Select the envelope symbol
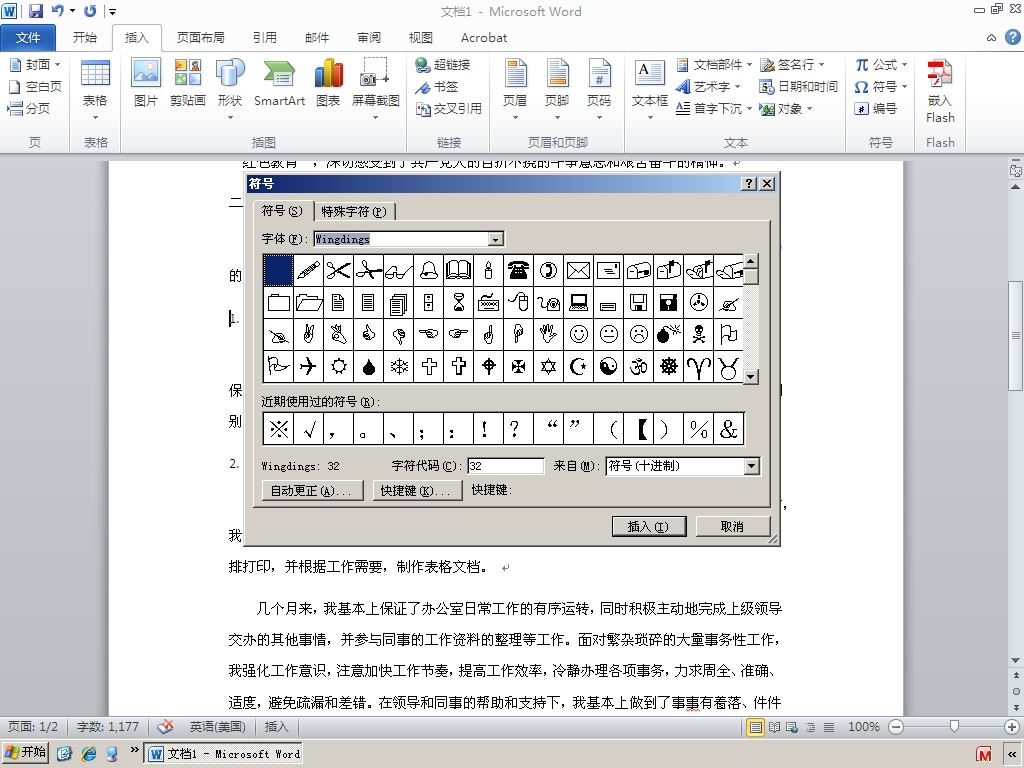 click(x=579, y=270)
